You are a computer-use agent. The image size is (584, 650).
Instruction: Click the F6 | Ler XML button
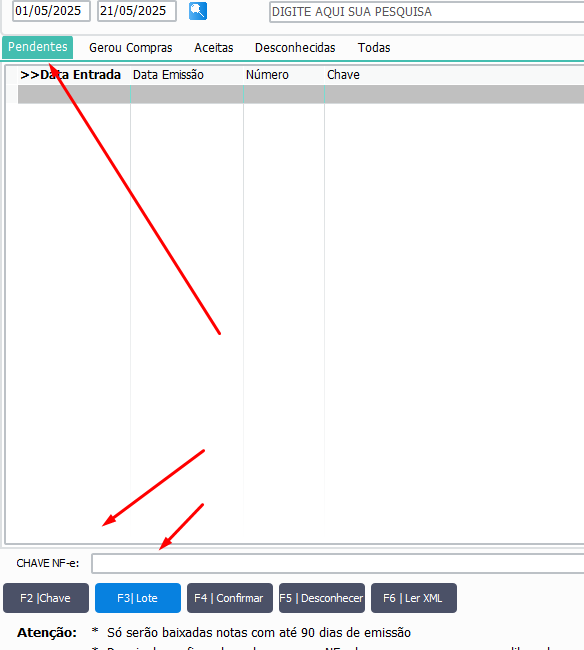click(x=414, y=598)
